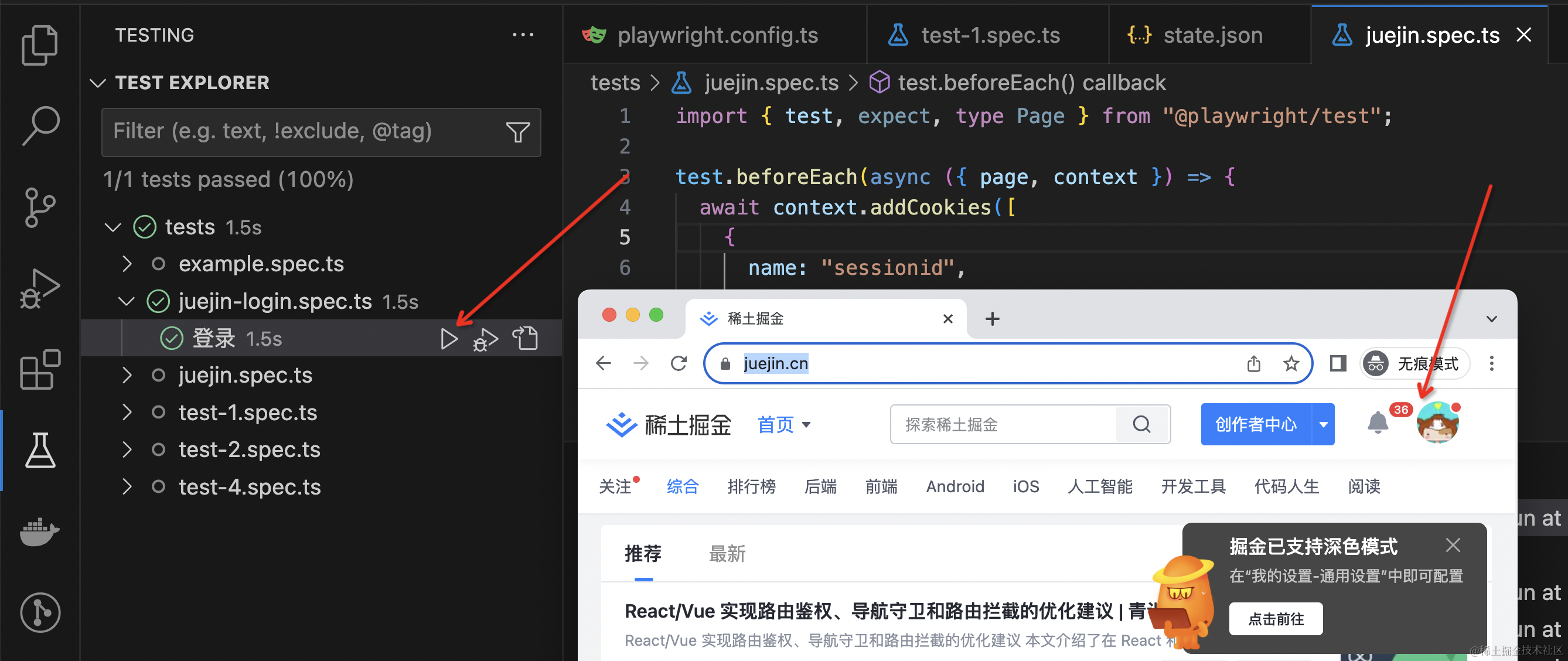Screen dimensions: 1568x661
Task: Open the Chrome three-dot menu
Action: 1491,363
